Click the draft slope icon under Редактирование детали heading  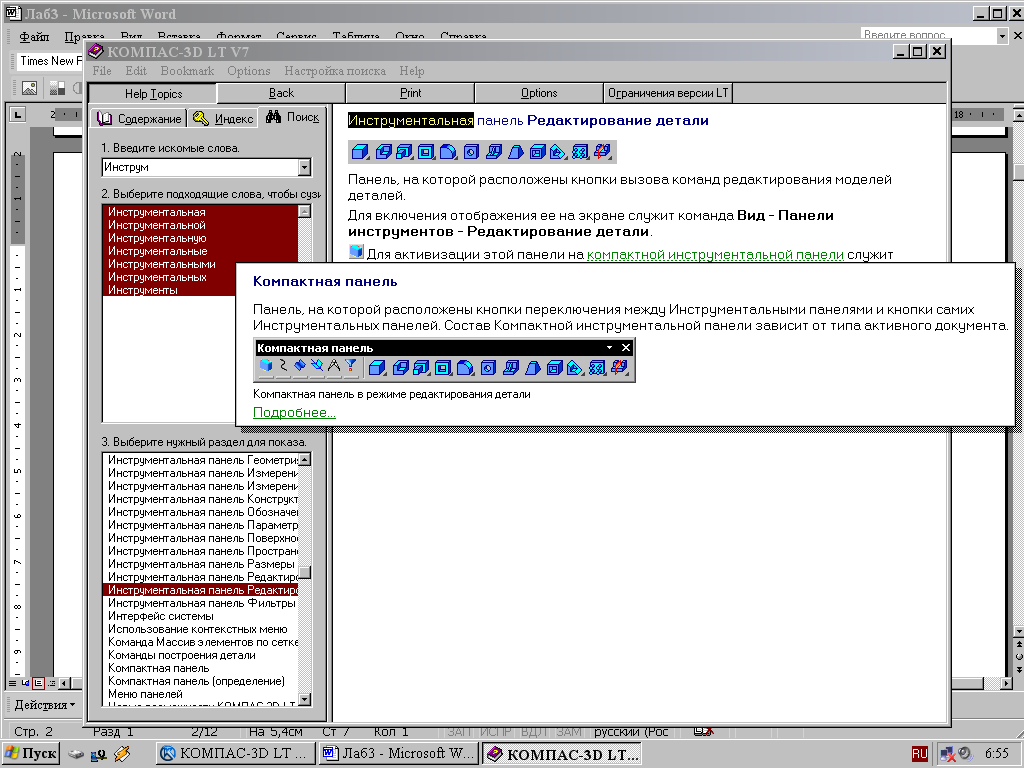click(x=516, y=152)
